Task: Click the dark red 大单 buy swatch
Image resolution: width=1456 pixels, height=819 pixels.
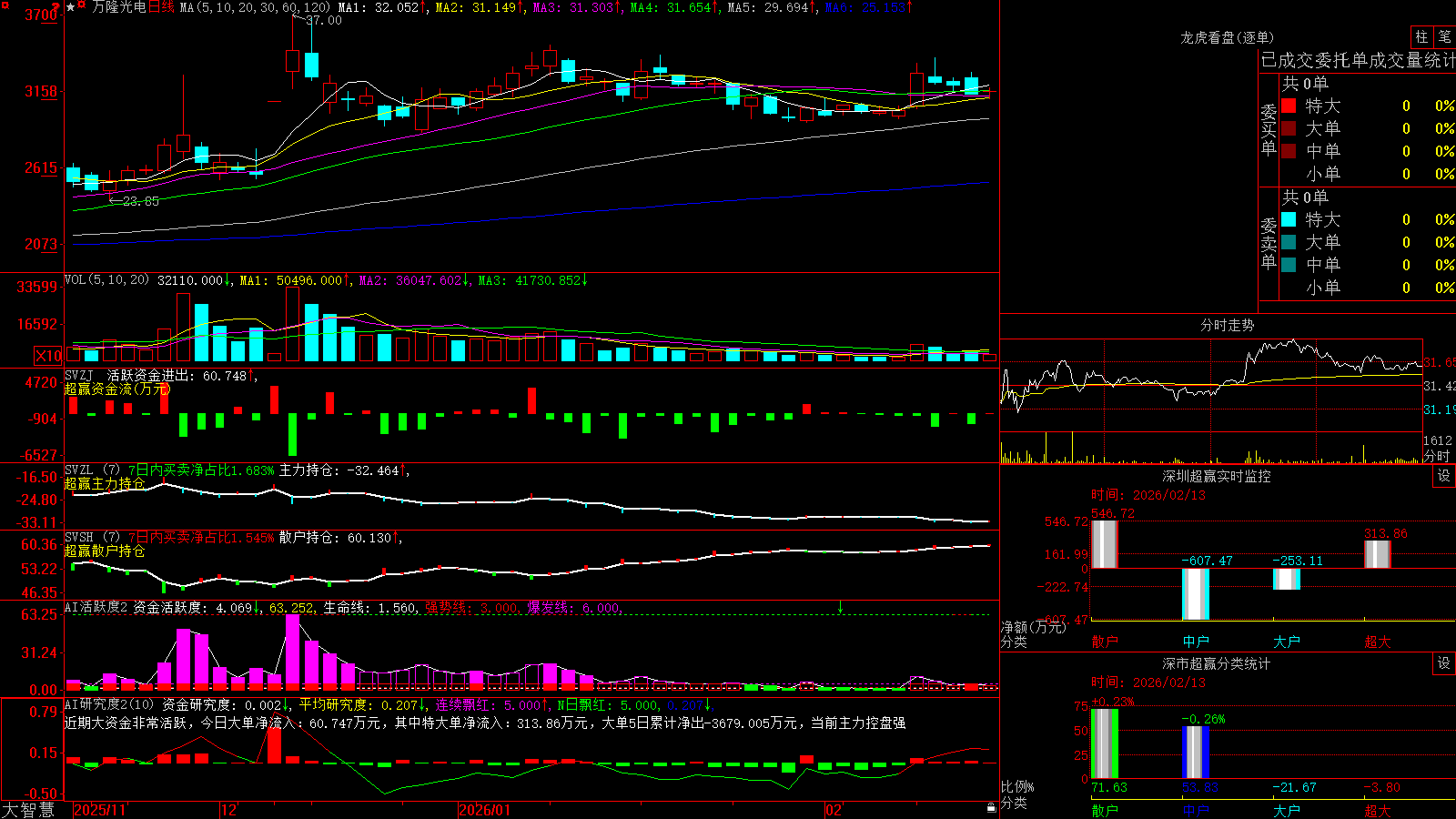Action: 1289,128
